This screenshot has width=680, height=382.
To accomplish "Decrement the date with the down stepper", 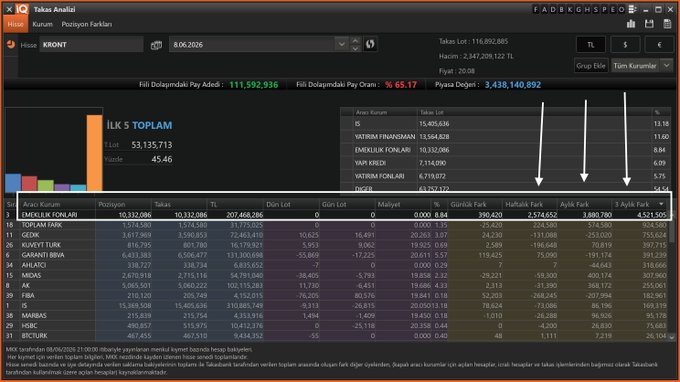I will [x=355, y=49].
